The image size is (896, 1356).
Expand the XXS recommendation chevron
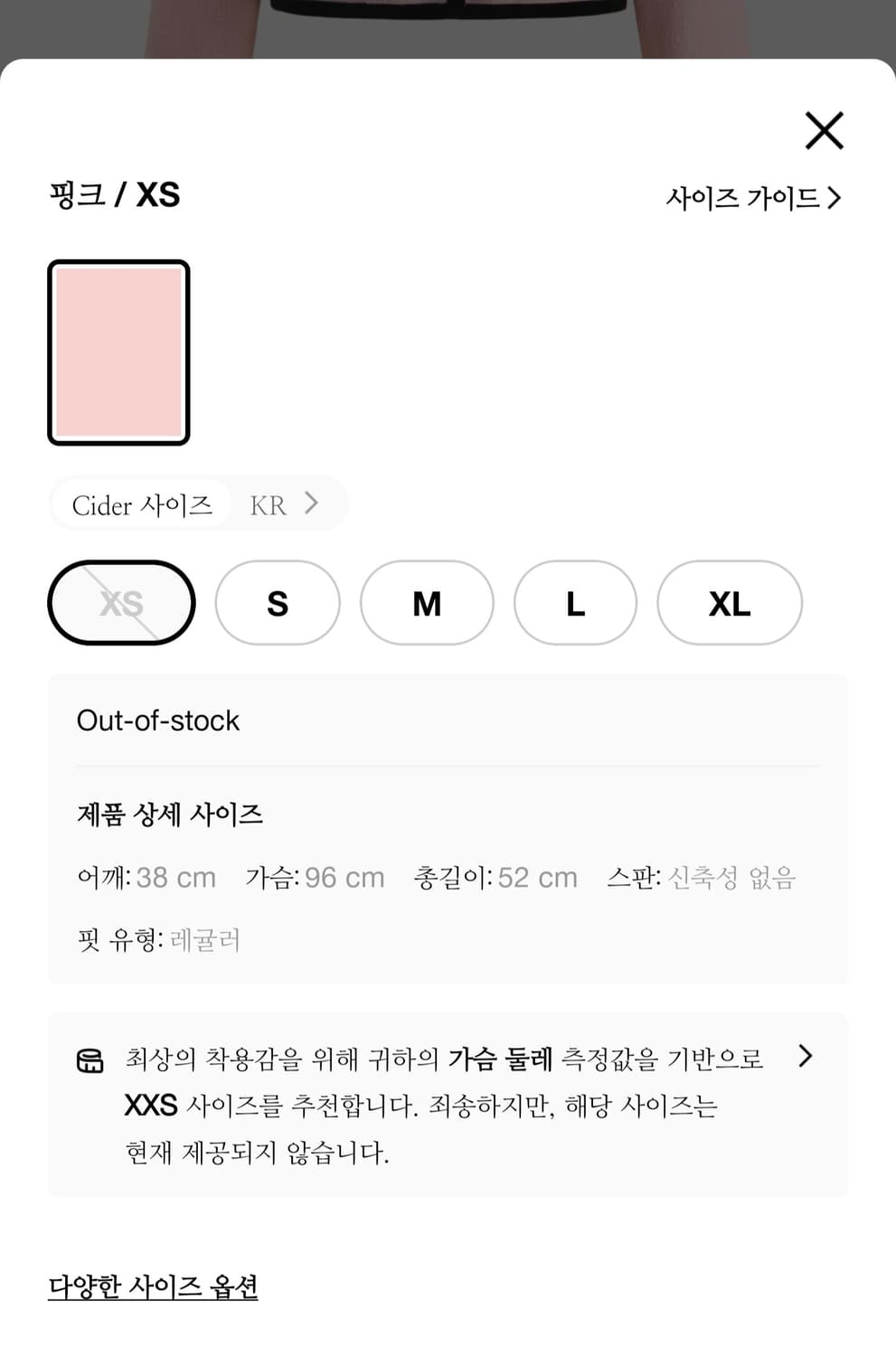pyautogui.click(x=806, y=1056)
